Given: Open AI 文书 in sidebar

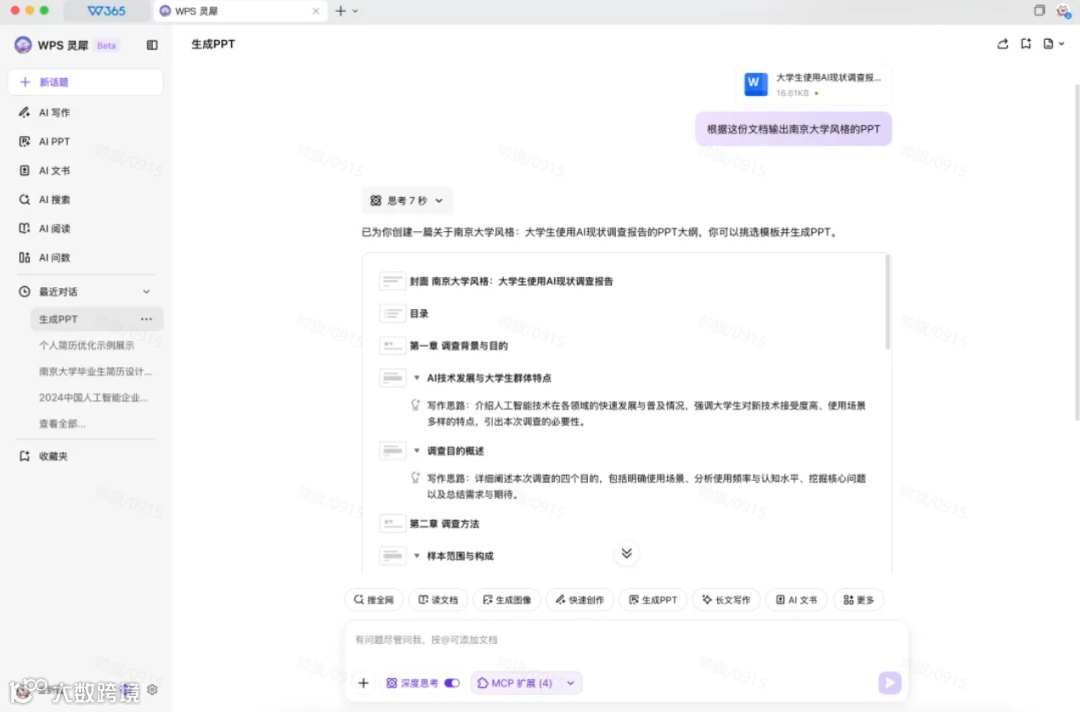Looking at the screenshot, I should coord(54,170).
